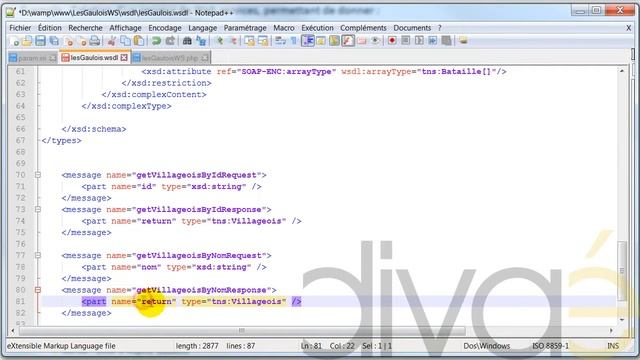The image size is (640, 360).
Task: Open the Recherche menu
Action: coord(85,28)
